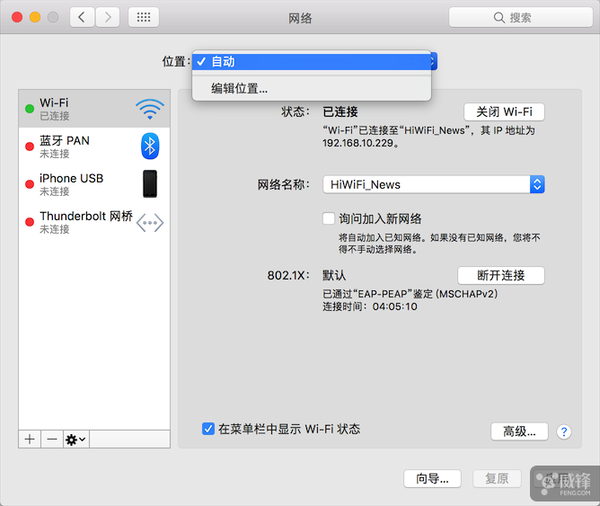
Task: Expand the 网络名称 HiWiFi_News dropdown
Action: tap(537, 184)
